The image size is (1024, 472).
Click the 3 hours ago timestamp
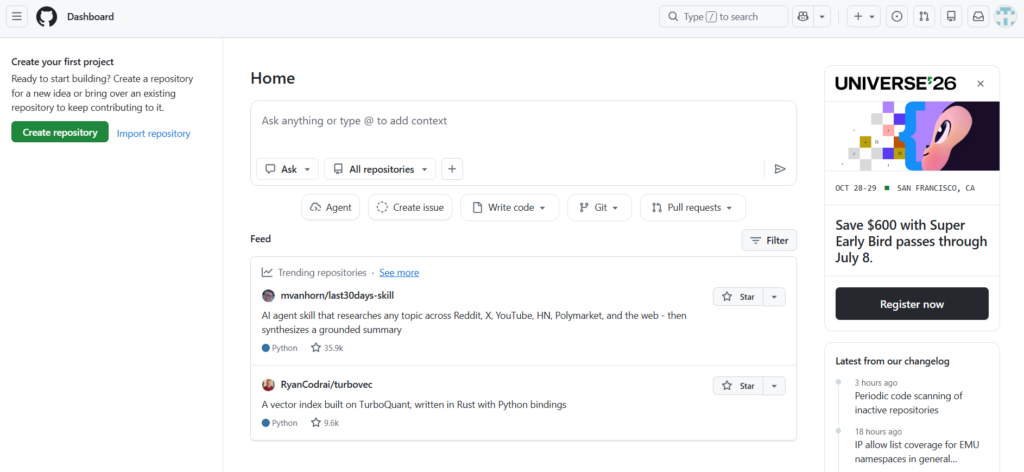876,383
